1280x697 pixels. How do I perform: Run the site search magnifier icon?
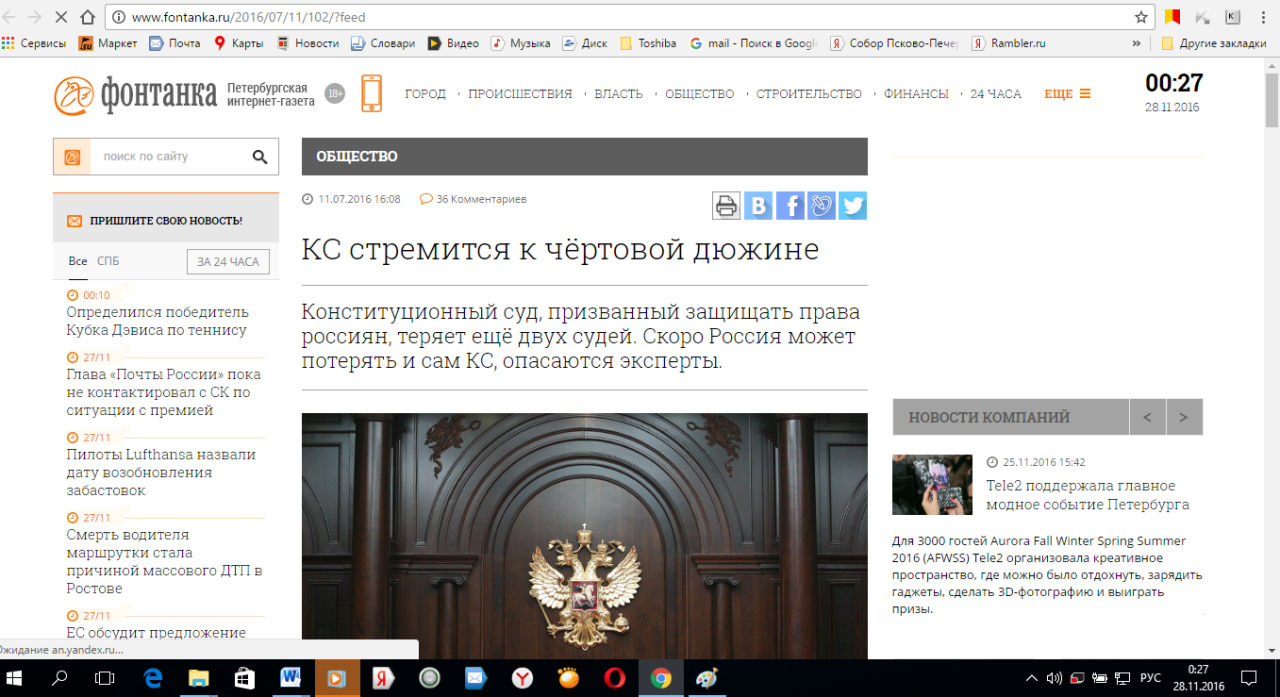260,156
